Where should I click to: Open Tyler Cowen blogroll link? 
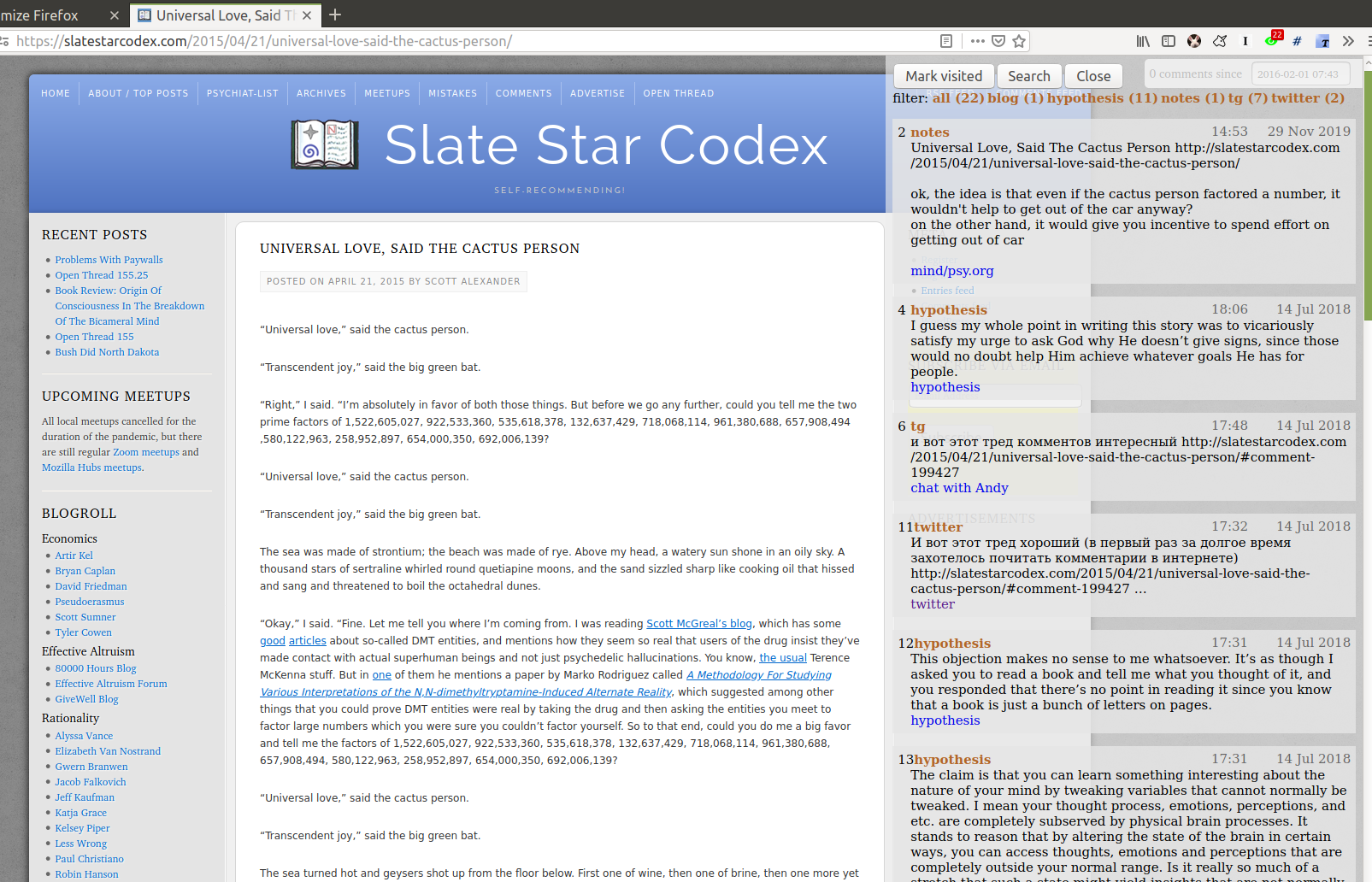(x=84, y=632)
